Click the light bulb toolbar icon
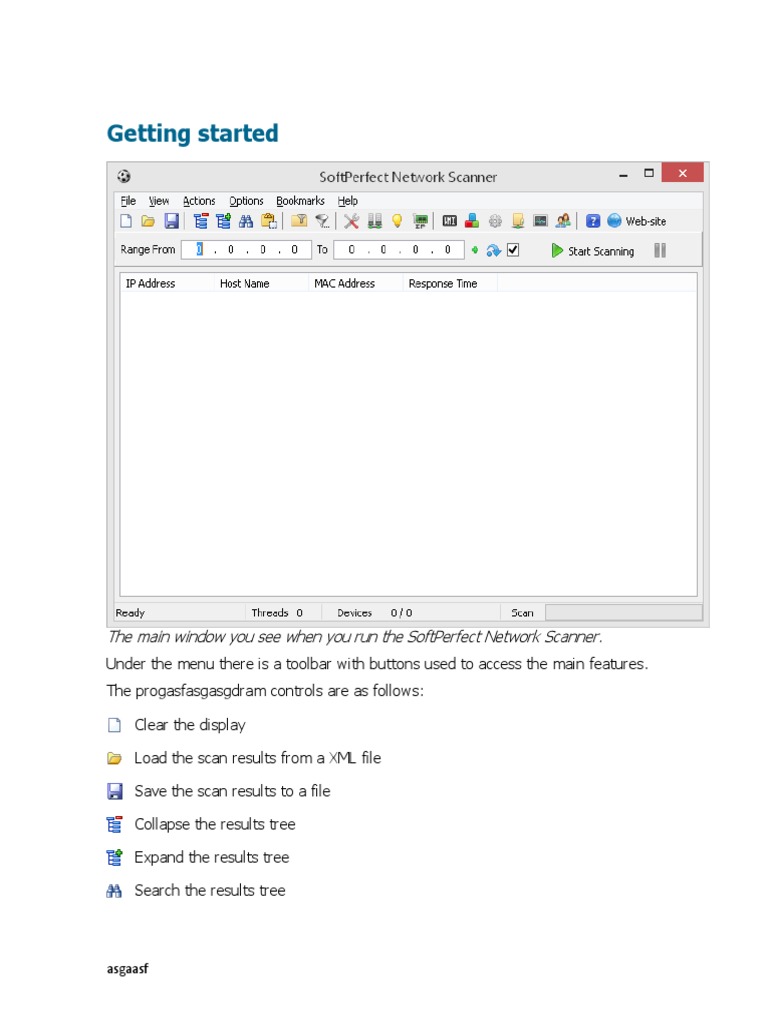Image resolution: width=768 pixels, height=1024 pixels. pos(396,221)
